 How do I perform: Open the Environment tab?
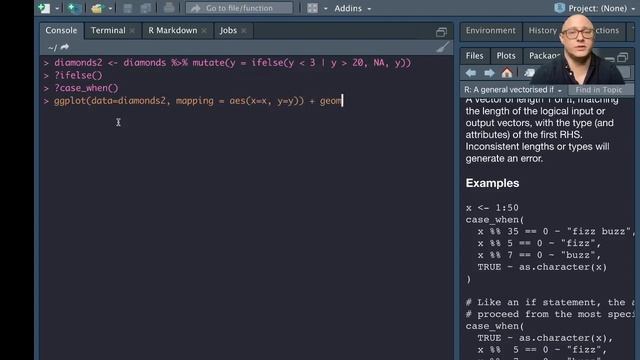pos(491,31)
